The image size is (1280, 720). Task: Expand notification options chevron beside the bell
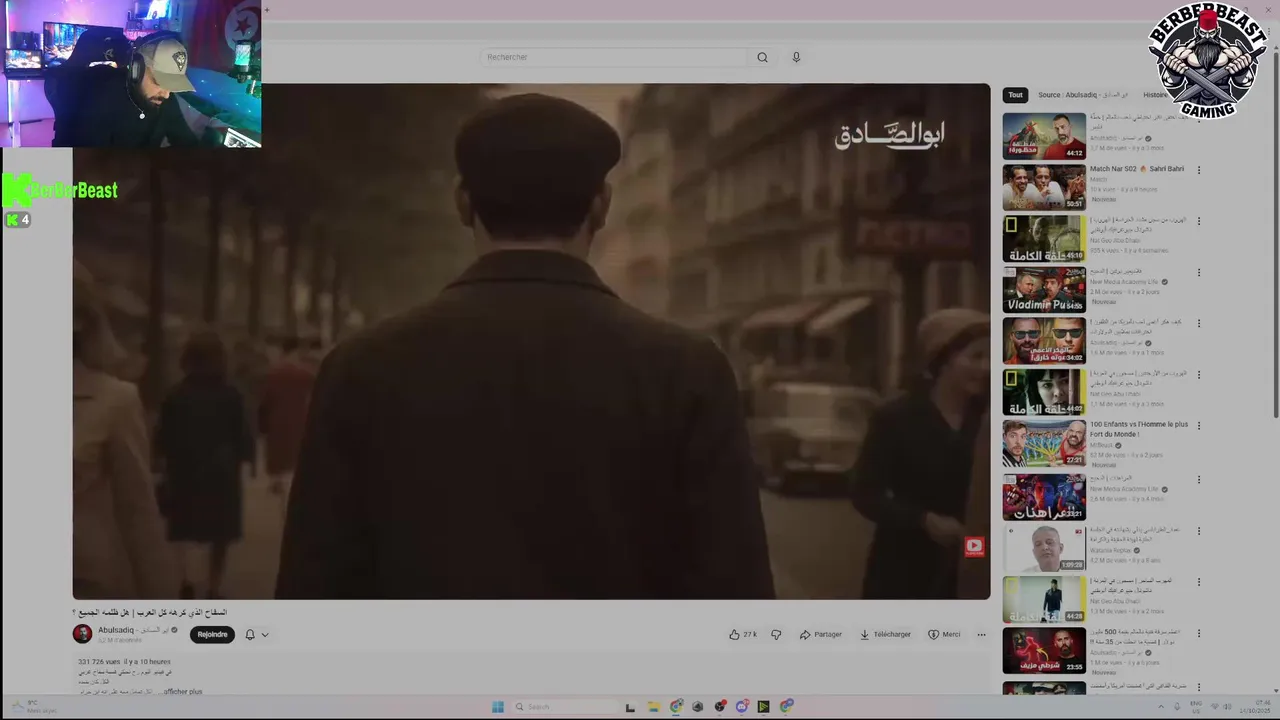pyautogui.click(x=265, y=634)
